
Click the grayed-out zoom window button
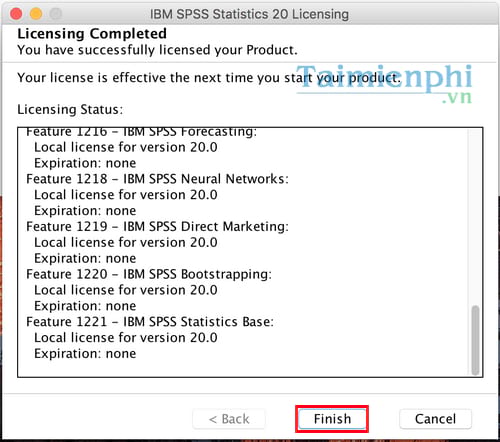[x=56, y=14]
